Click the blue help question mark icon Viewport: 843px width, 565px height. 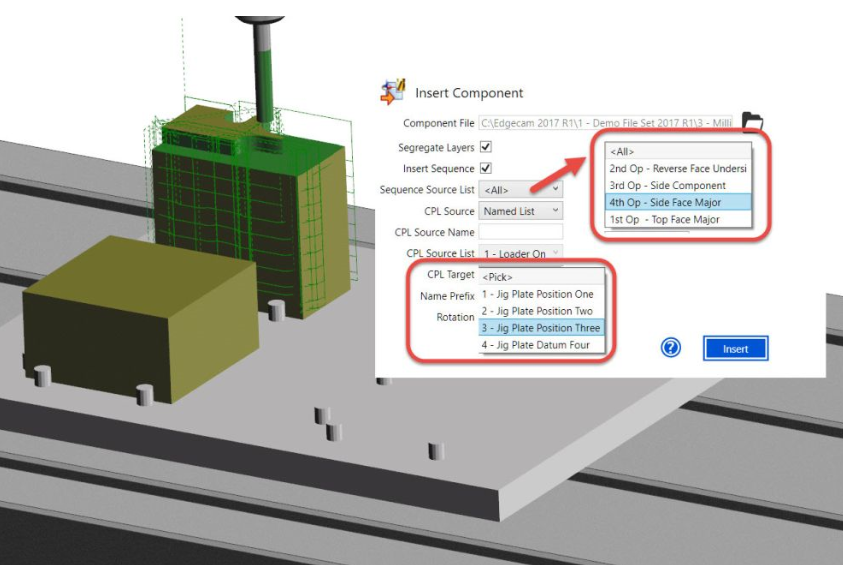pos(671,348)
